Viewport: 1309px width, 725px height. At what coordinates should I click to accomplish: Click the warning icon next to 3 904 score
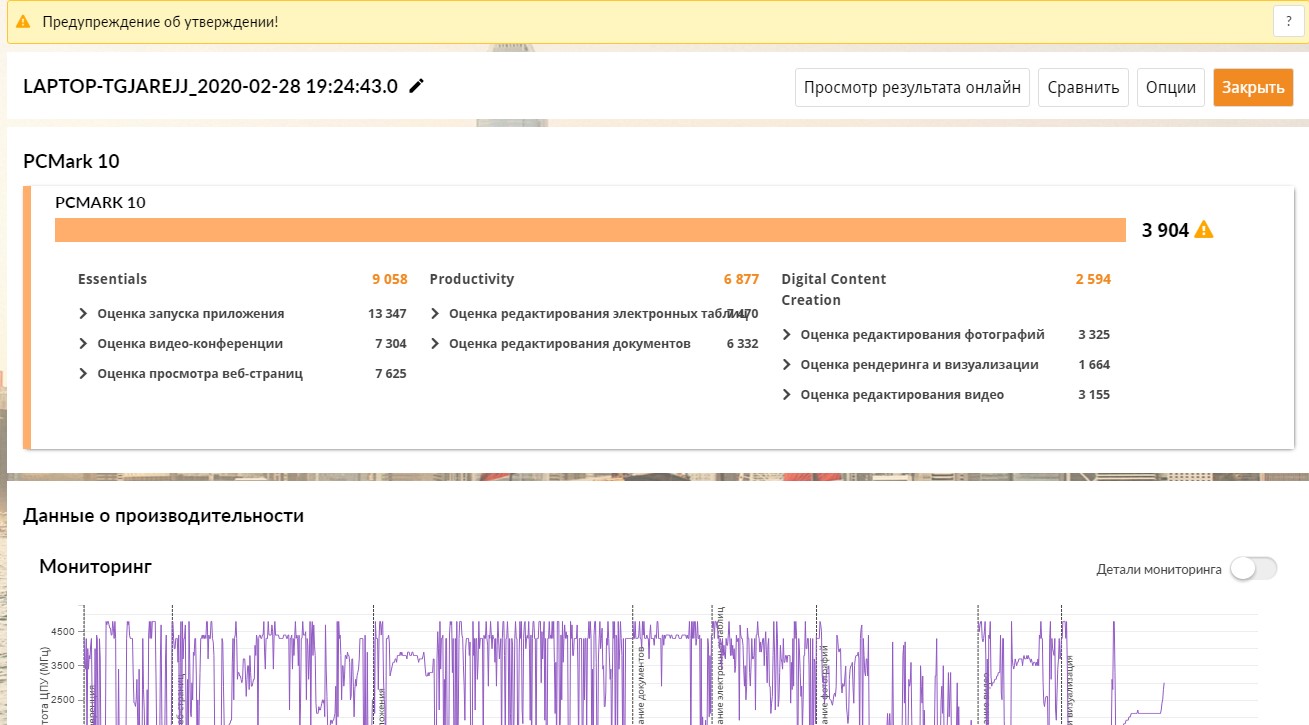pyautogui.click(x=1204, y=230)
